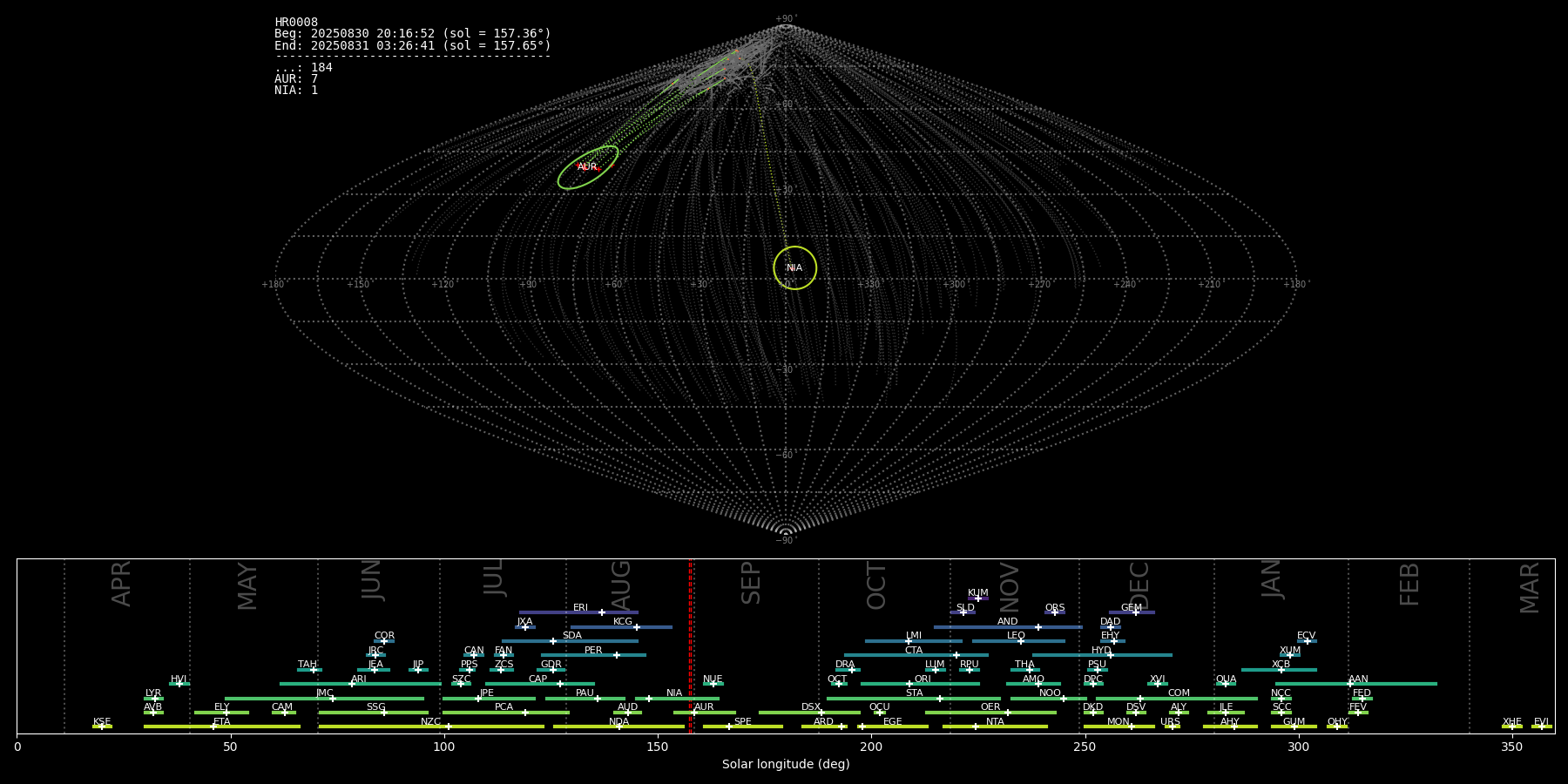Click the '...: 184' count line

tap(303, 68)
